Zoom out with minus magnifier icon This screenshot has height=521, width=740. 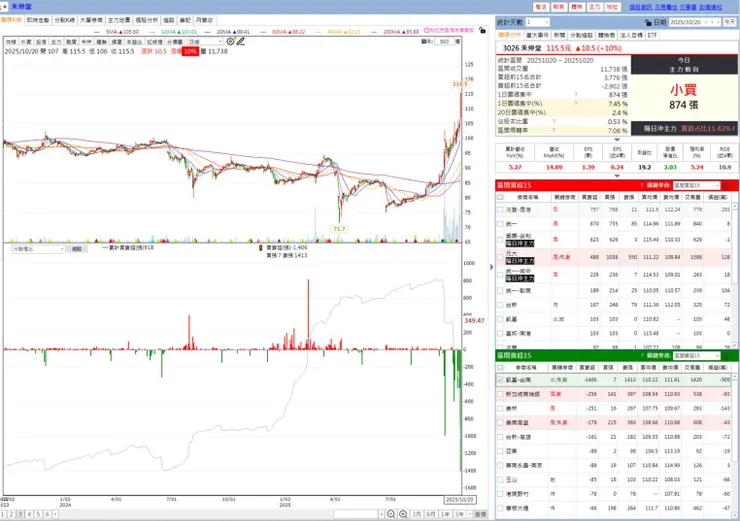pyautogui.click(x=391, y=514)
